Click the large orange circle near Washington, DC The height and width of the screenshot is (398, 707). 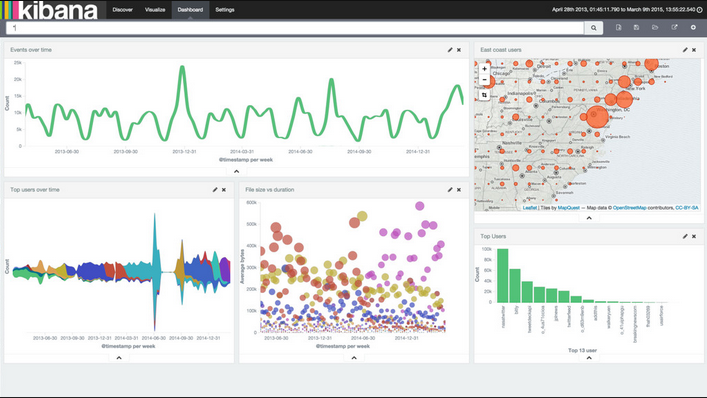click(x=597, y=116)
